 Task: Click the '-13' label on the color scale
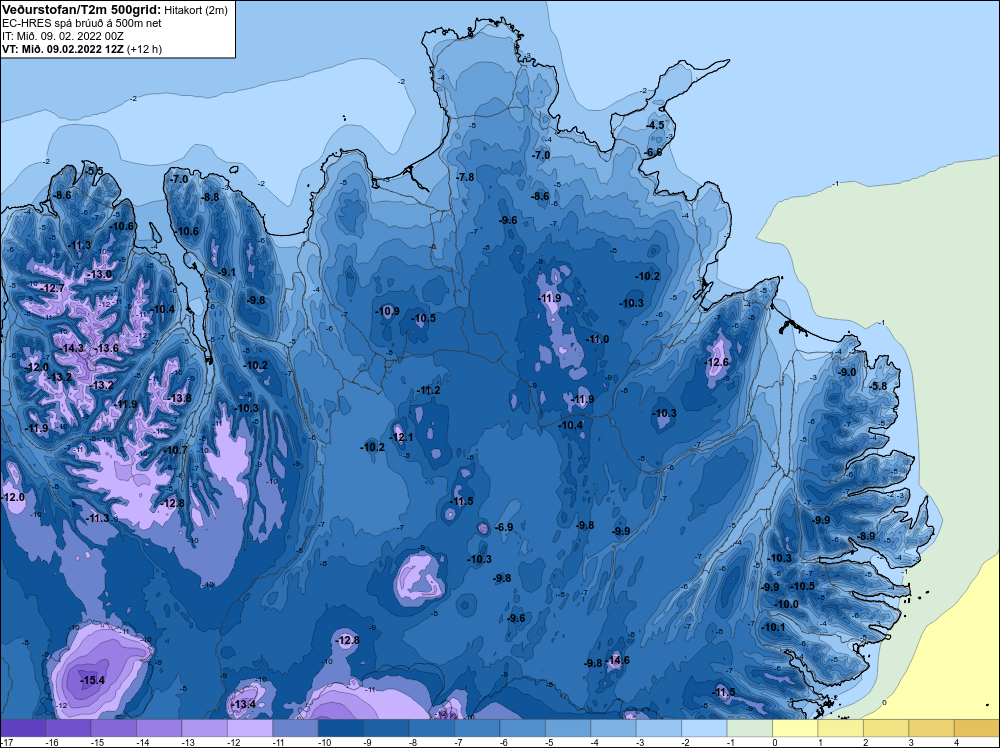point(186,742)
